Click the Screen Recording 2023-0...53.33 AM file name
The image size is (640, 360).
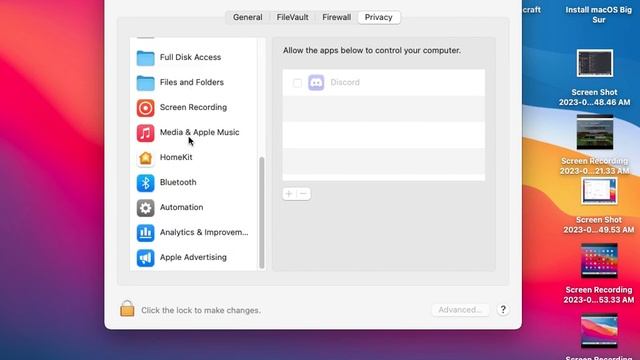point(599,295)
